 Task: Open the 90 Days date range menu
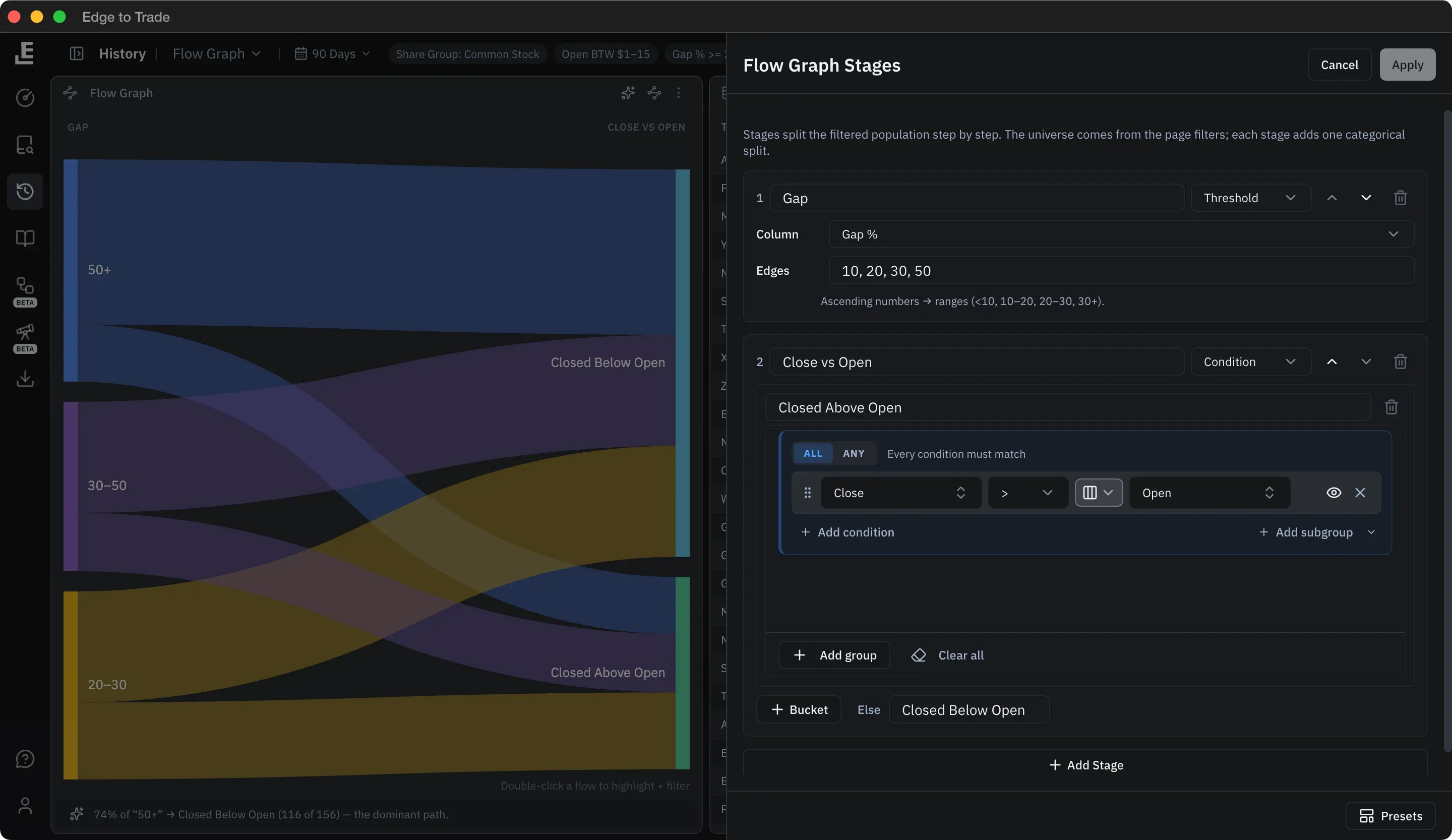click(332, 53)
